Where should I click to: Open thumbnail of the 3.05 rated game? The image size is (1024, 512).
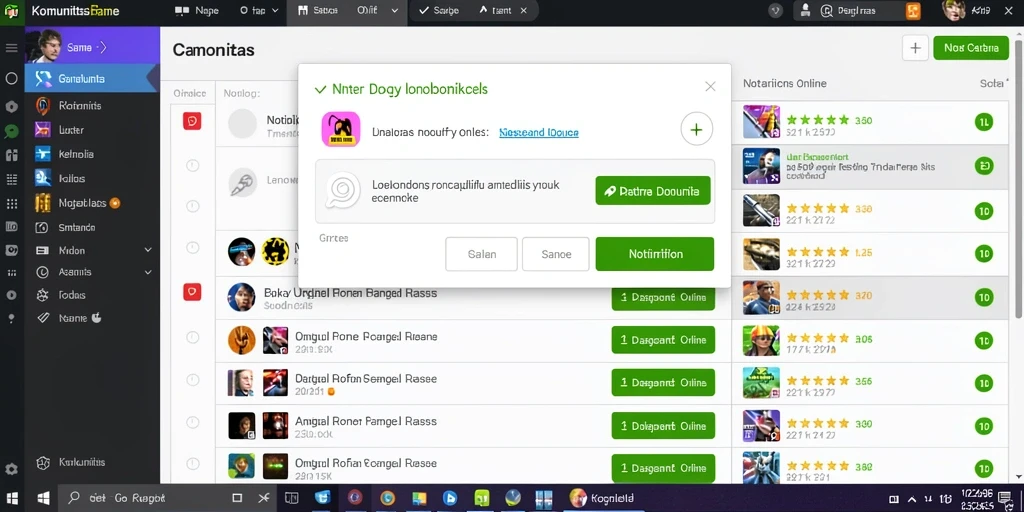pos(761,340)
